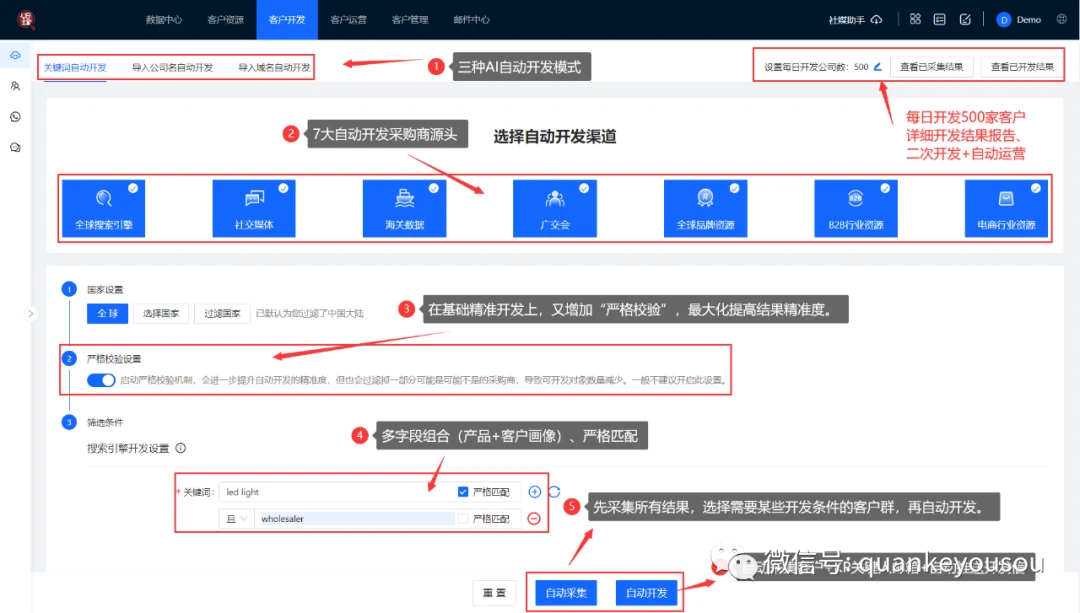The width and height of the screenshot is (1080, 613).
Task: Add a keyword row with plus icon
Action: click(534, 492)
